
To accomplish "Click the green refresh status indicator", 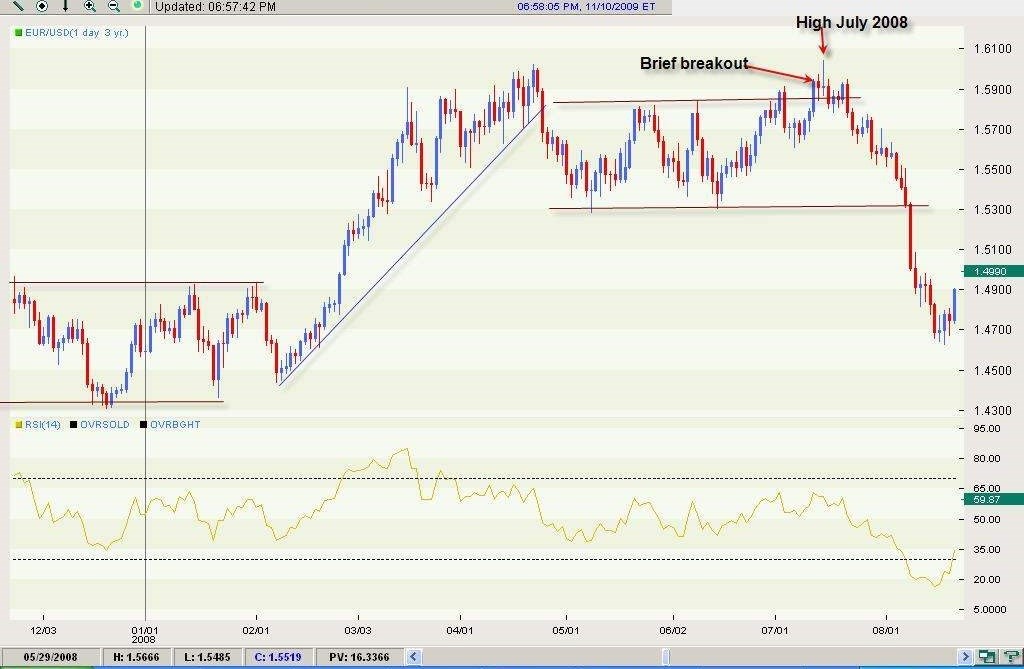I will pyautogui.click(x=137, y=5).
